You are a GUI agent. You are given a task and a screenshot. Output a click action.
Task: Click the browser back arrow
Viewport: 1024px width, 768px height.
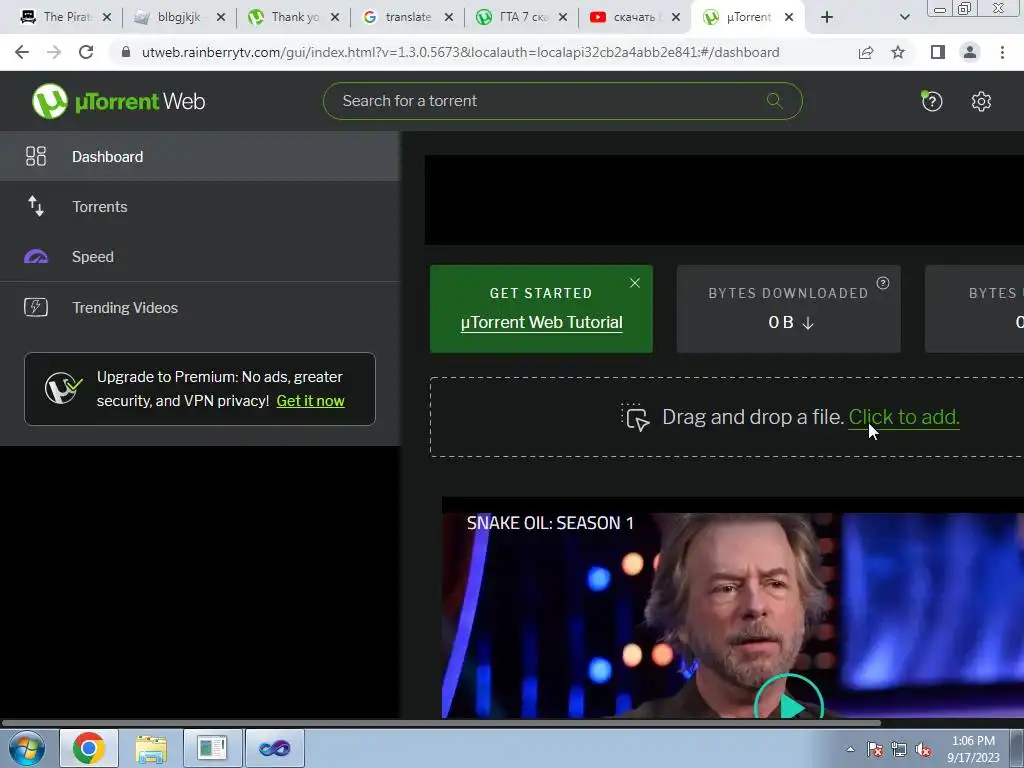click(22, 52)
